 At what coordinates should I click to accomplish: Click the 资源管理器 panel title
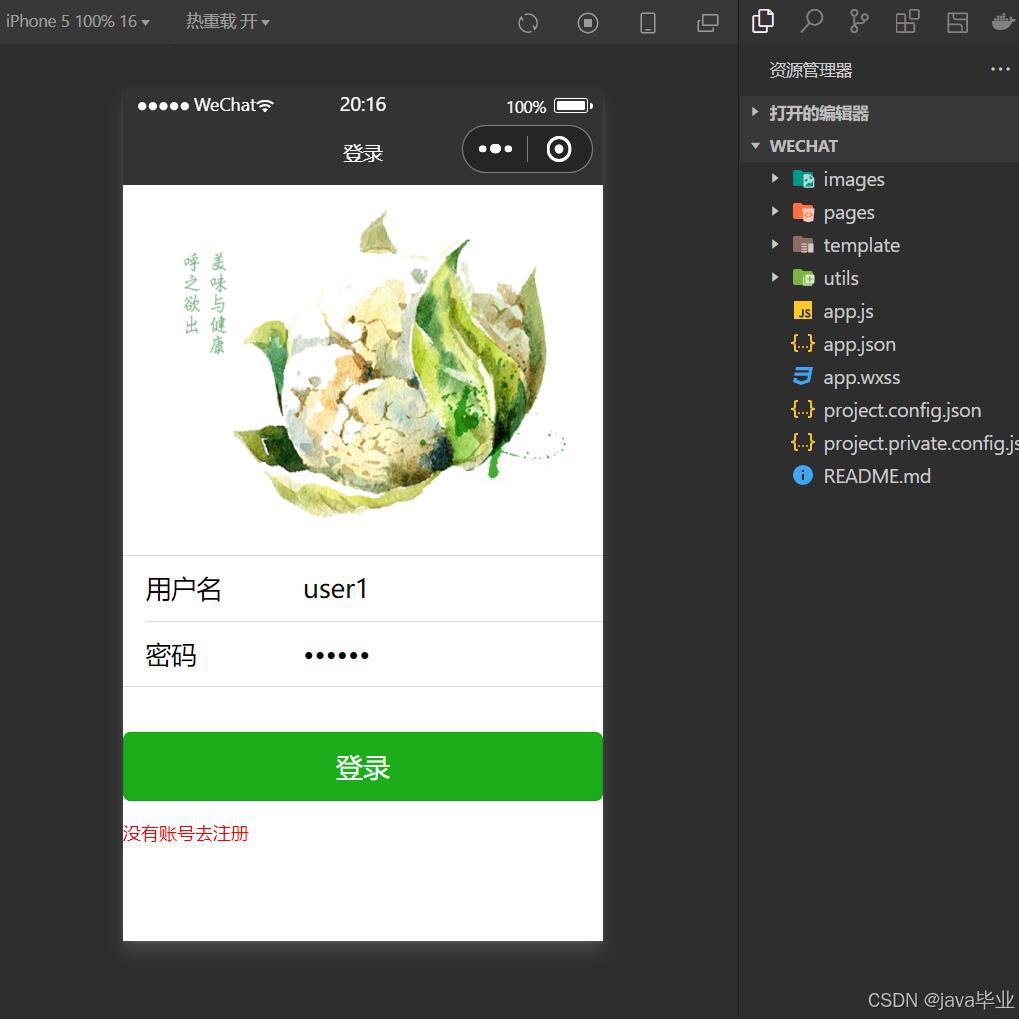click(x=810, y=70)
